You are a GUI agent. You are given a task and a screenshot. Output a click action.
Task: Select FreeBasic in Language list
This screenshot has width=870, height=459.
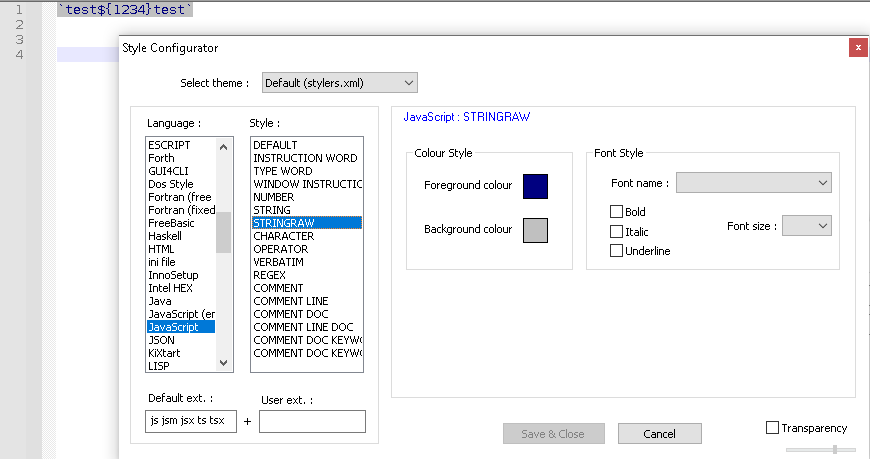coord(181,223)
